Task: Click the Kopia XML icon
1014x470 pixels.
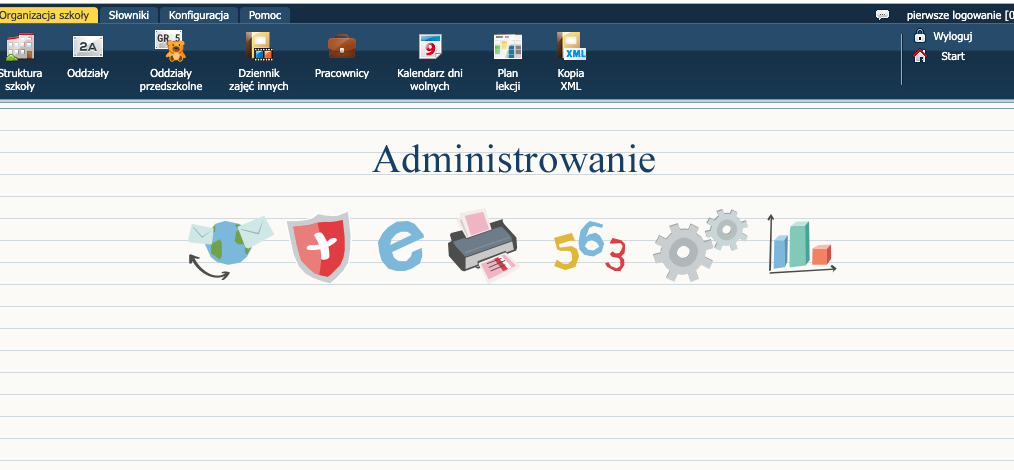Action: click(571, 47)
